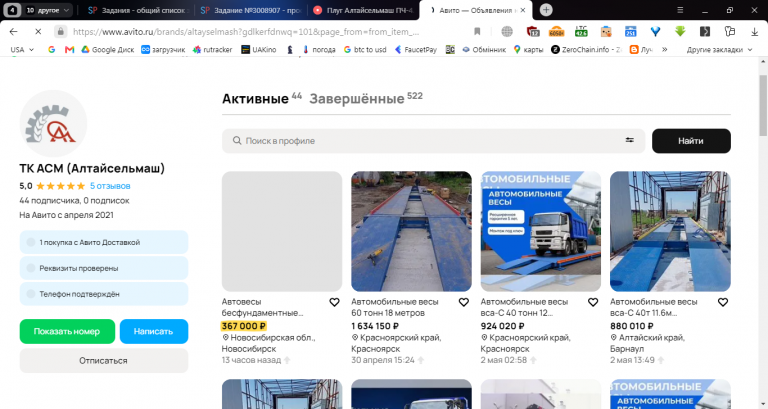This screenshot has width=768, height=409.
Task: Close the Avito tab
Action: 523,10
